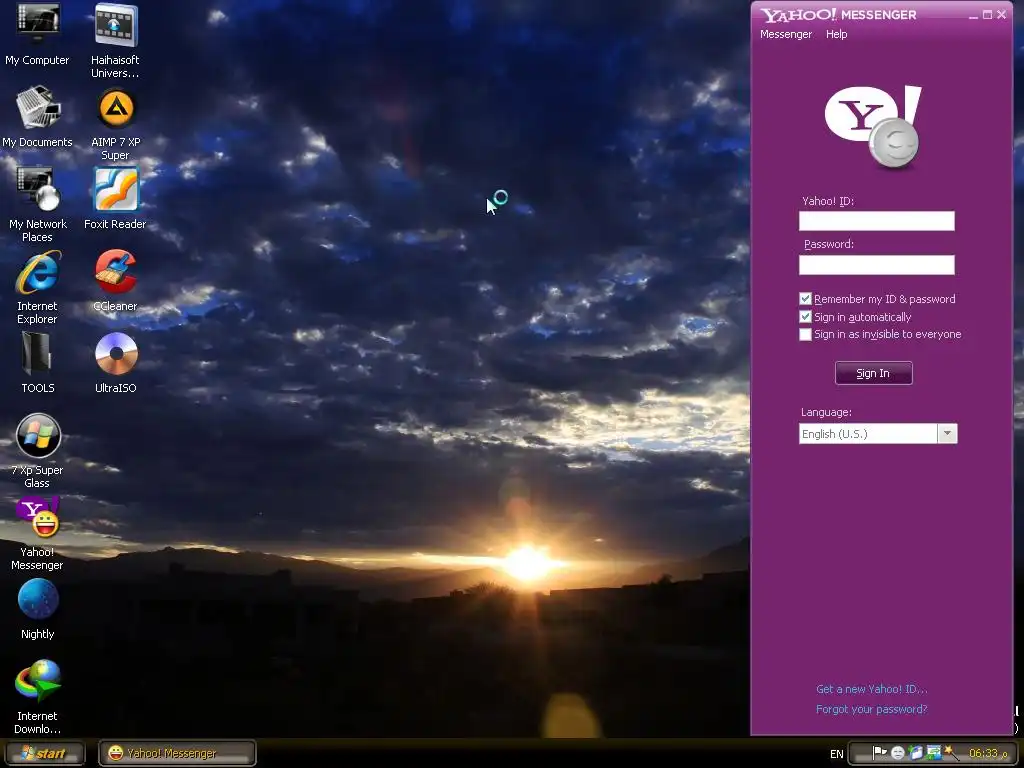Screen dimensions: 1024x768
Task: Open the Help menu
Action: coord(837,34)
